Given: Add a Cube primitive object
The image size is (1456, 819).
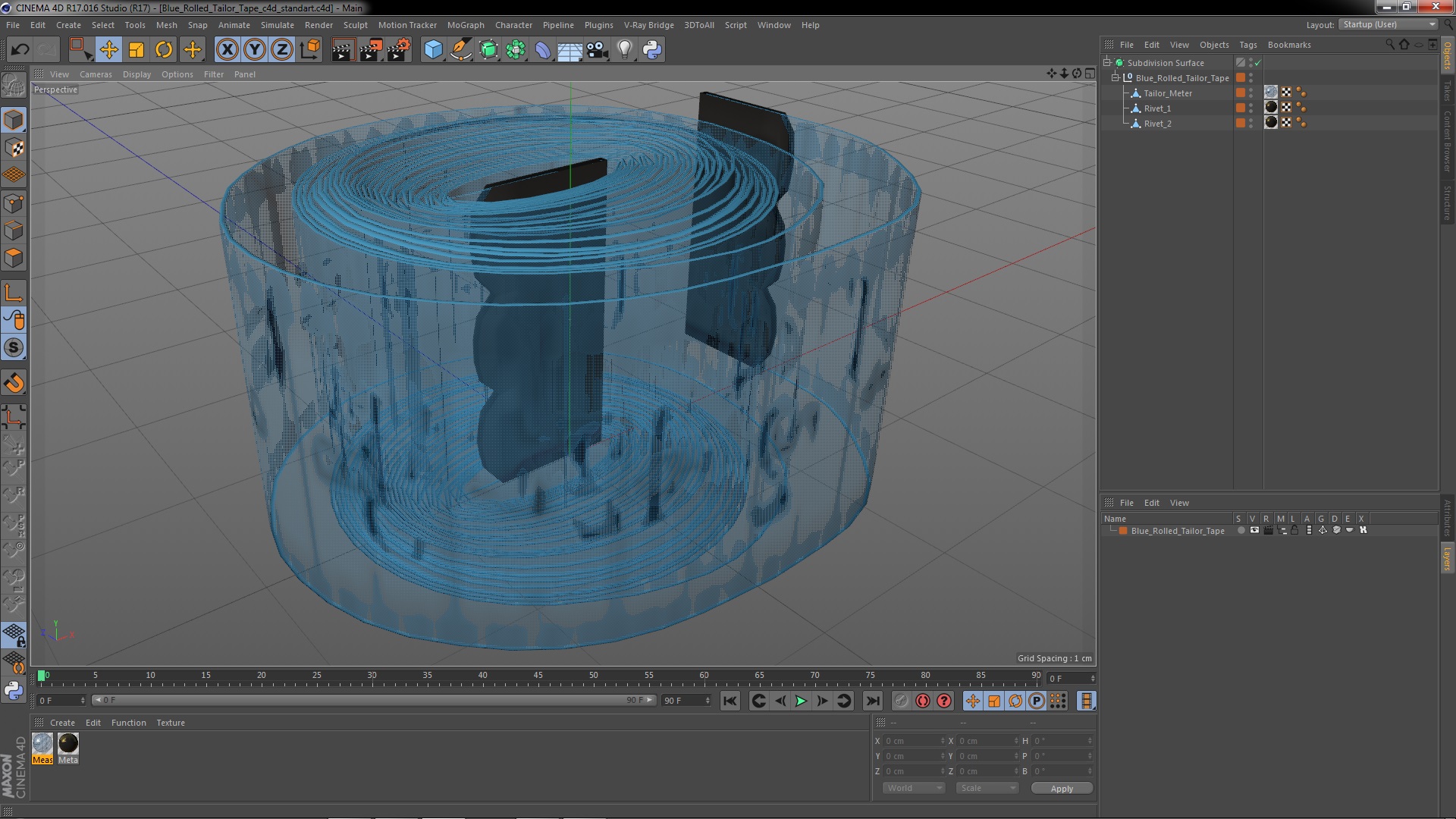Looking at the screenshot, I should click(433, 50).
